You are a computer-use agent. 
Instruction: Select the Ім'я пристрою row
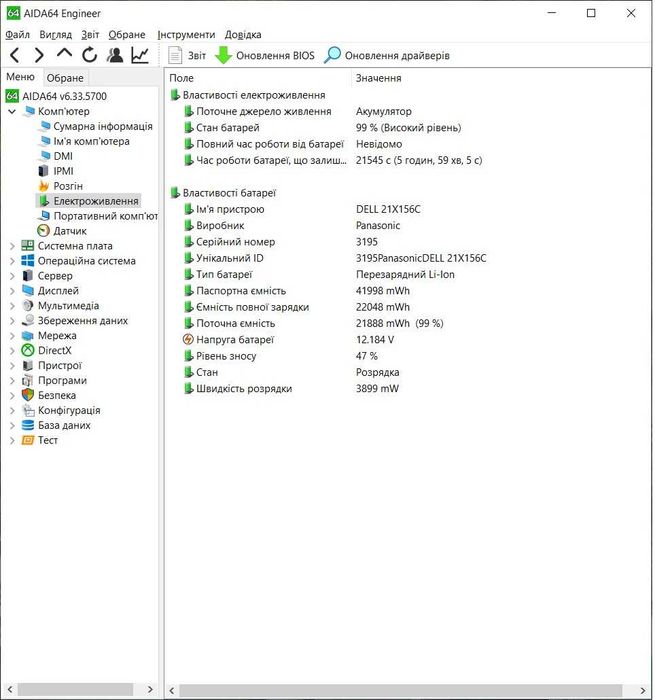click(x=302, y=209)
